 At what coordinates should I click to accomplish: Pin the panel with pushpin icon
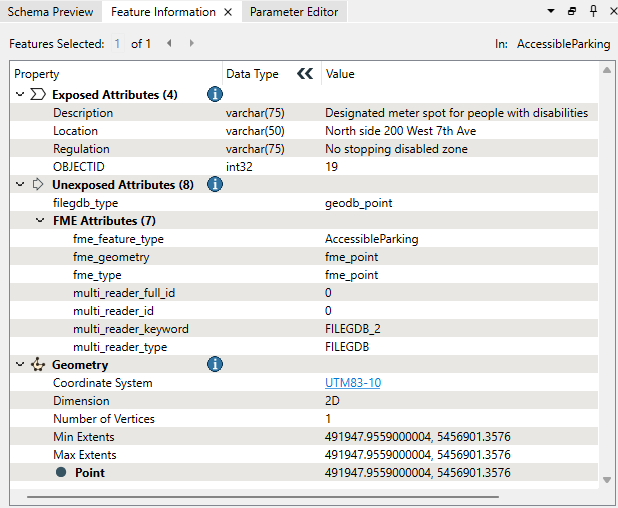(x=593, y=11)
